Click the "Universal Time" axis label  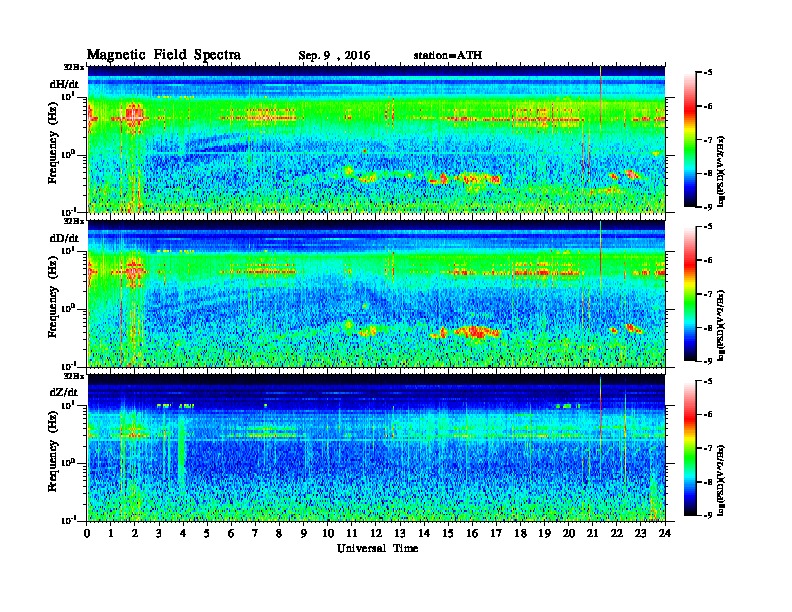click(x=377, y=548)
